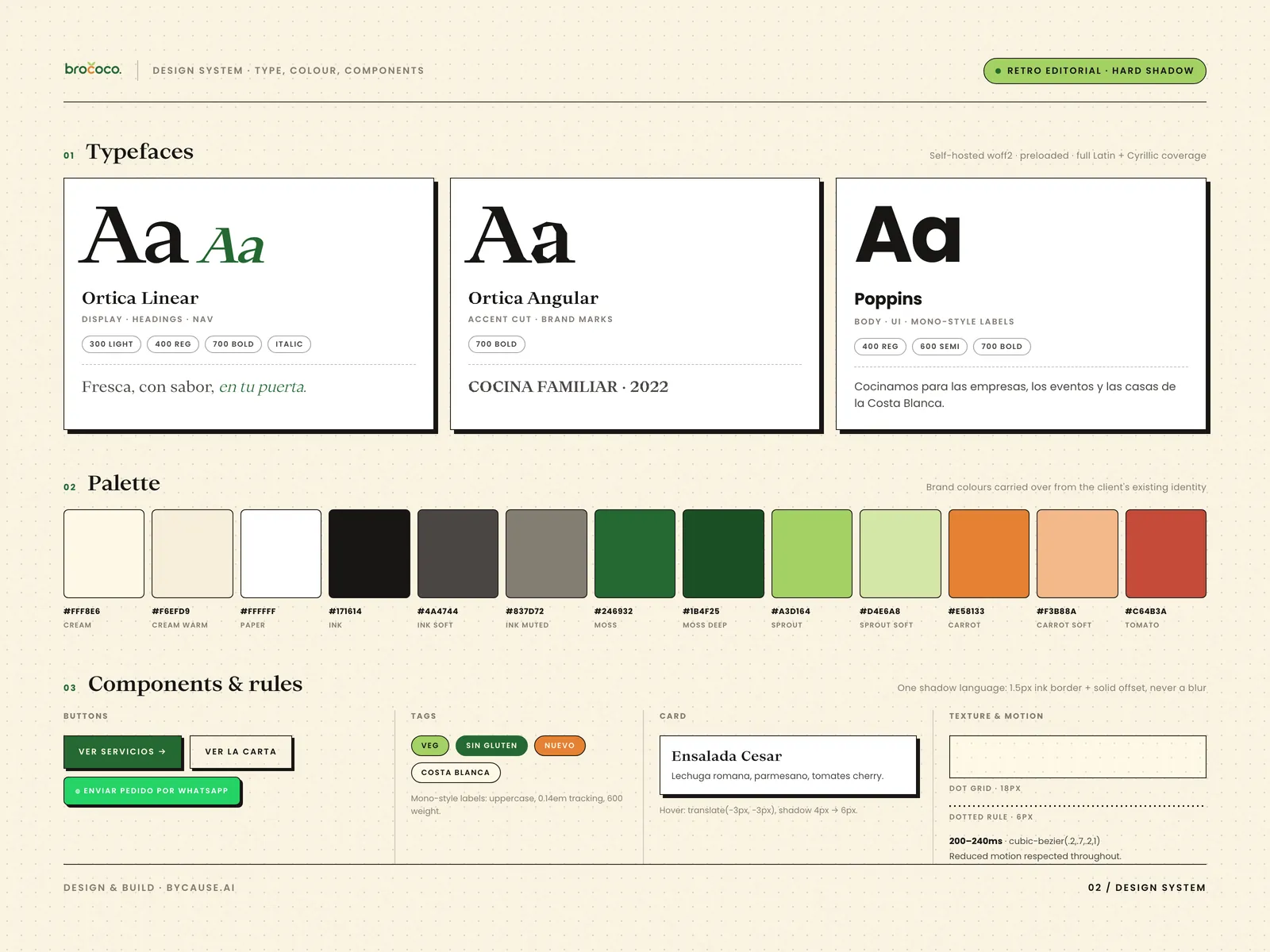Click Enviar pedido por WhatsApp button
Image resolution: width=1270 pixels, height=952 pixels.
point(152,791)
